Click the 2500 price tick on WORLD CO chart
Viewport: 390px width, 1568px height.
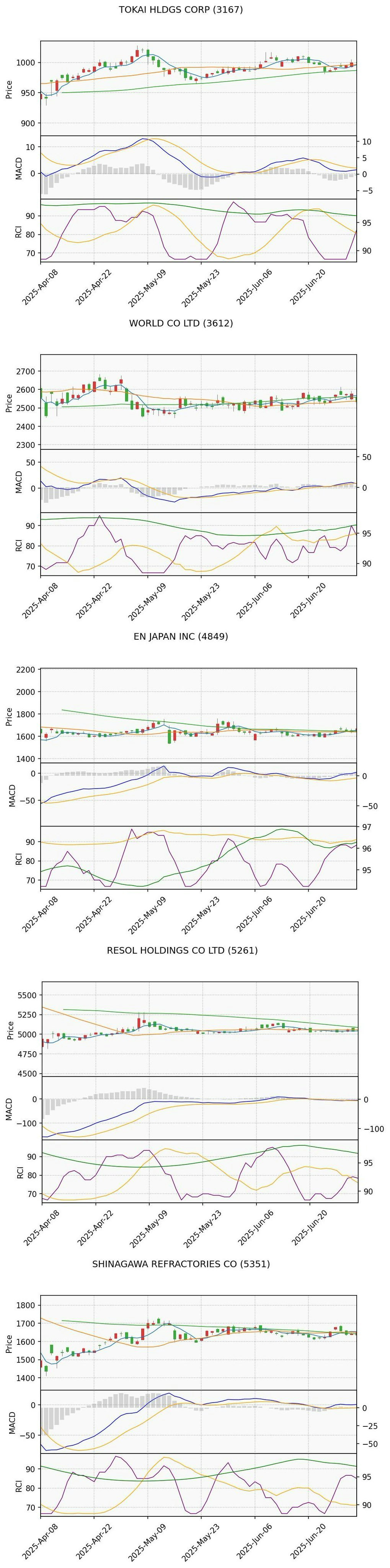point(26,408)
